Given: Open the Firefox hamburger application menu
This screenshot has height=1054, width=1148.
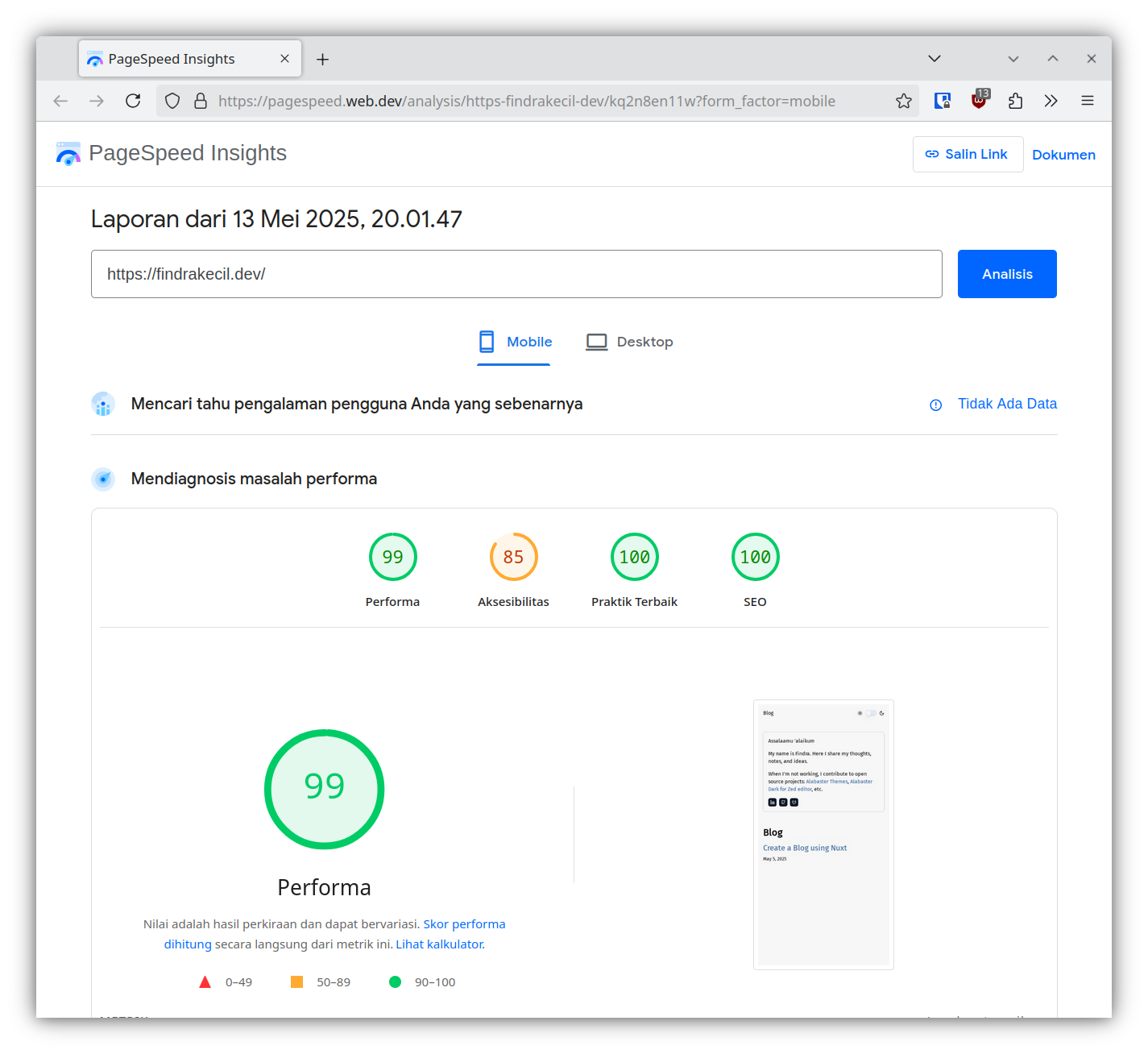Looking at the screenshot, I should click(x=1088, y=101).
